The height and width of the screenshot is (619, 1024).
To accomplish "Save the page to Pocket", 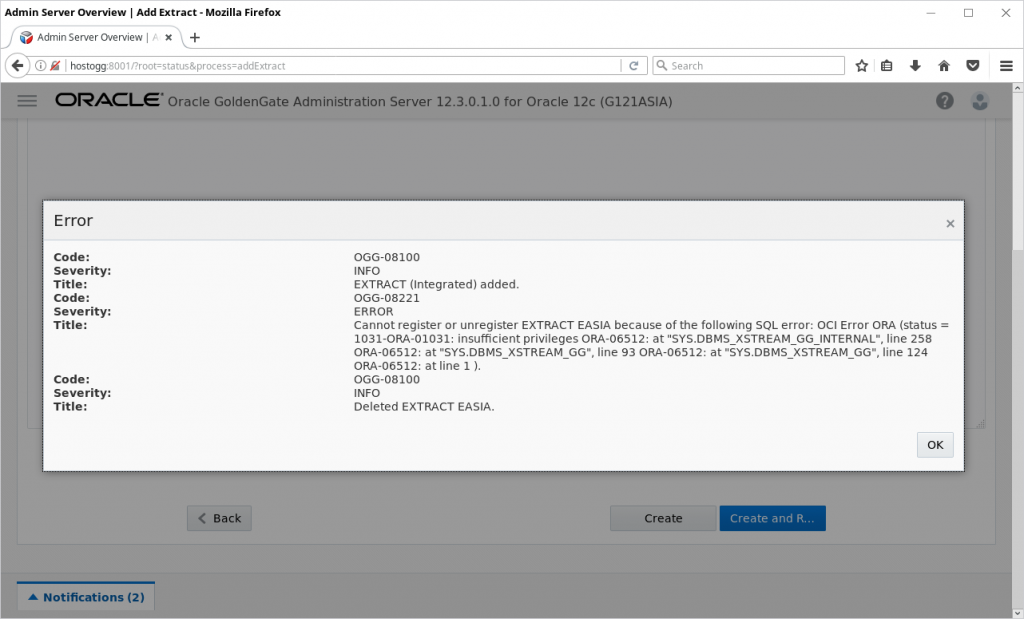I will tap(972, 65).
